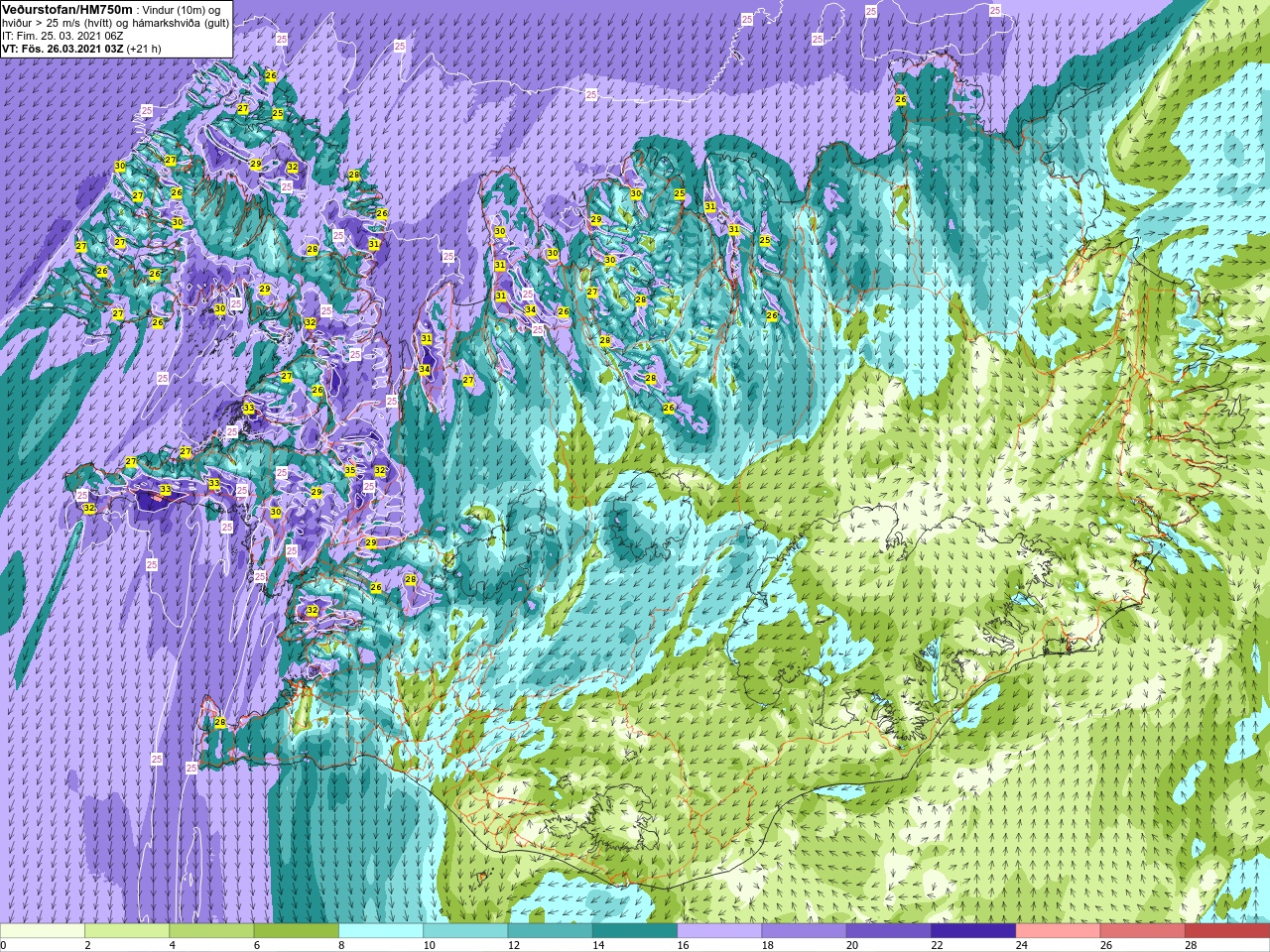
Task: Click the legend scale tick label '20'
Action: 852,945
